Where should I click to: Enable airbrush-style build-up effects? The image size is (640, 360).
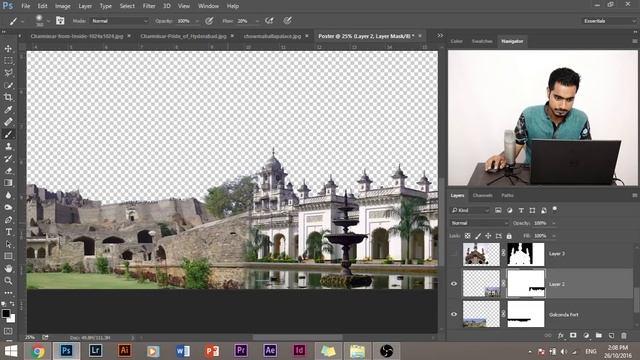[269, 20]
